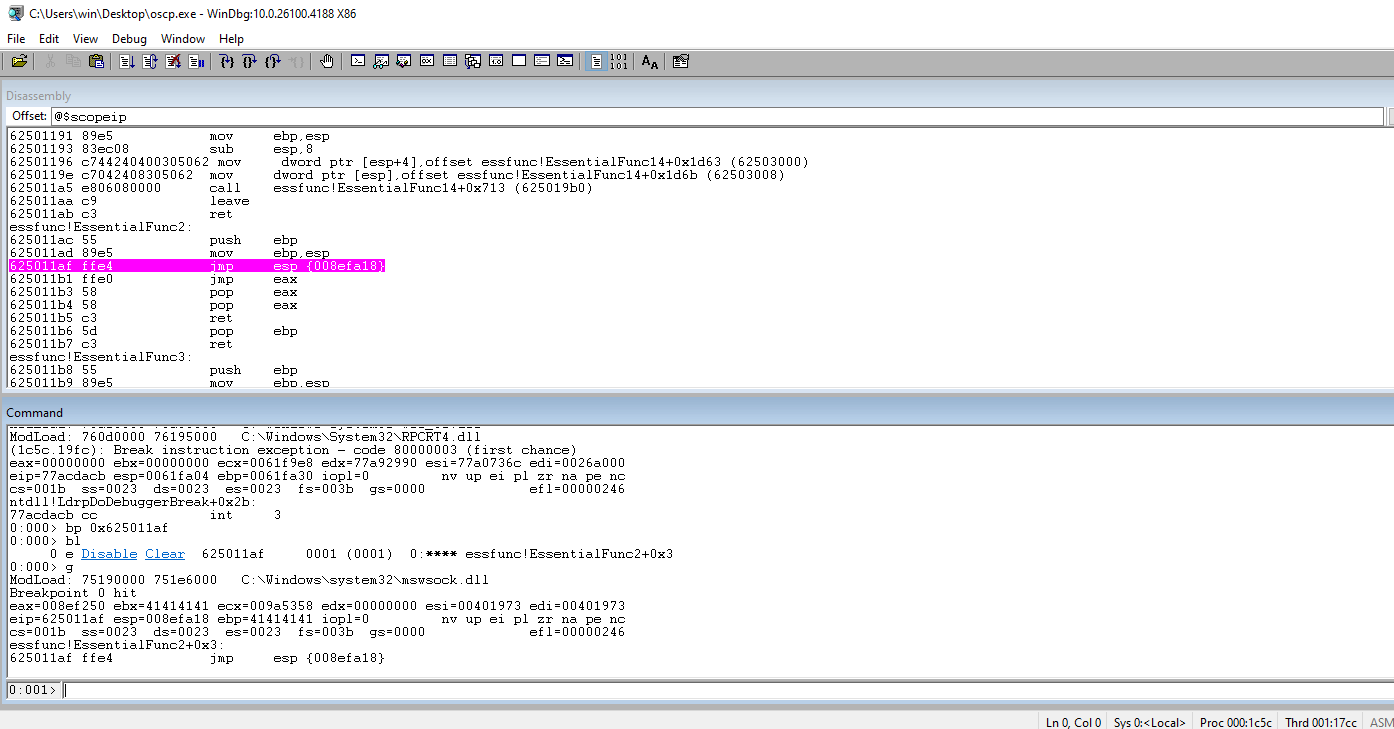Click the Step Into icon
Screen dimensions: 1394x729
point(227,62)
